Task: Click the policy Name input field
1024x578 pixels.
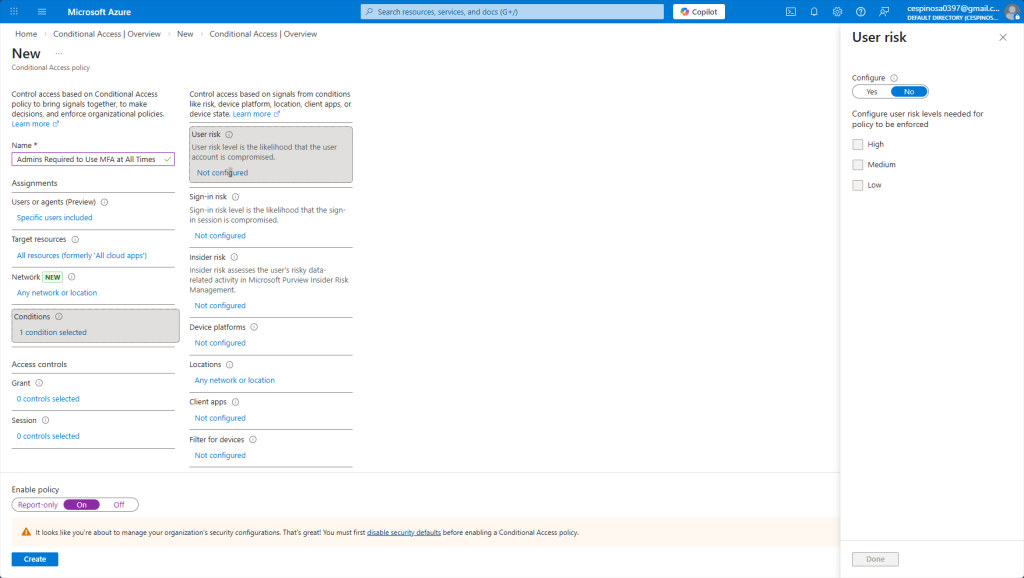Action: (87, 159)
